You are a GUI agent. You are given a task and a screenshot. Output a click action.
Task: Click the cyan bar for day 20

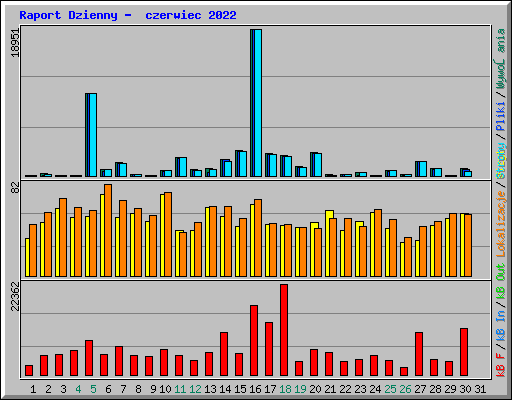[318, 165]
